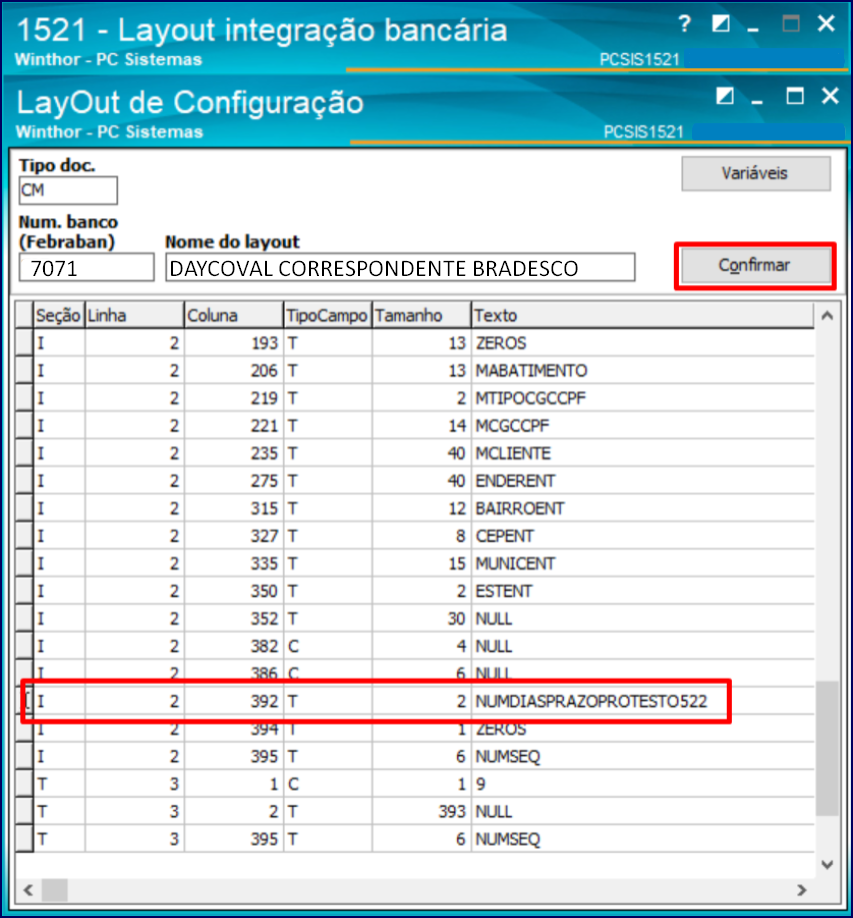Click the TipoCampo column header
The image size is (853, 918).
click(328, 316)
